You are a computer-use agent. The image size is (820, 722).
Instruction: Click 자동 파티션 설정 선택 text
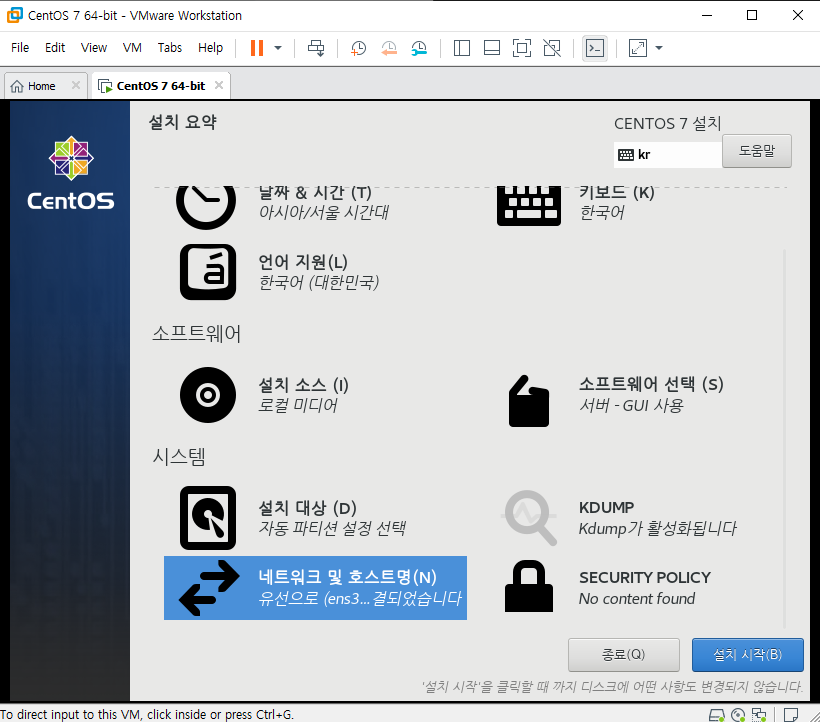(332, 528)
